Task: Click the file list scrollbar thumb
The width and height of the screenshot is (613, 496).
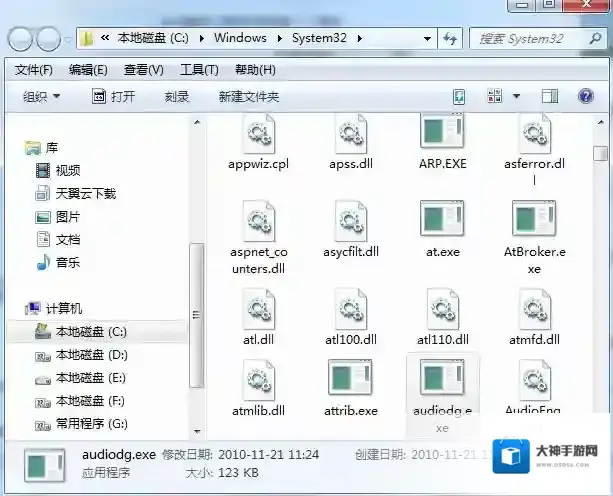Action: click(600, 153)
